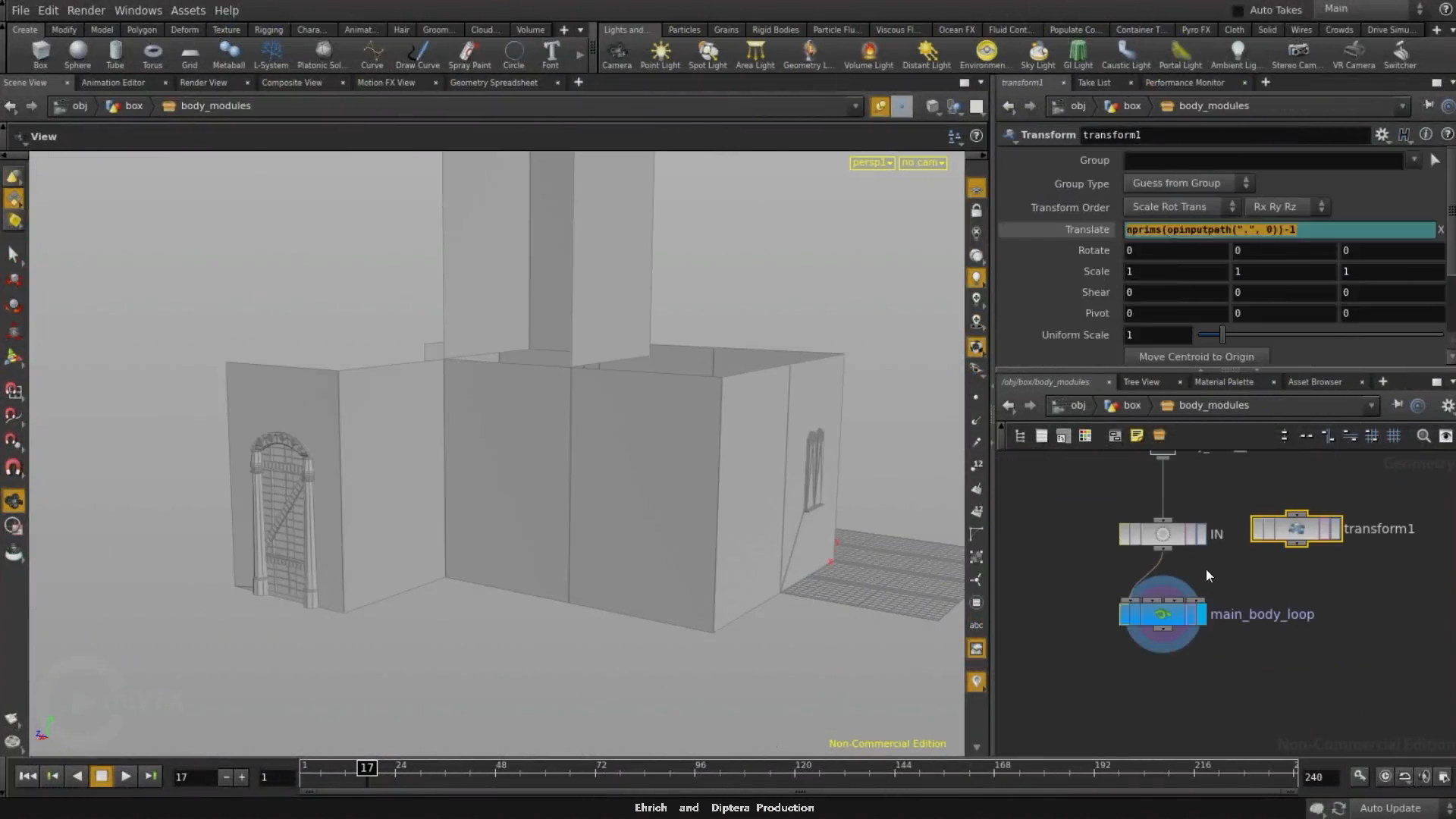Screen dimensions: 1456x819
Task: Select the Draw Curve tool
Action: point(417,54)
